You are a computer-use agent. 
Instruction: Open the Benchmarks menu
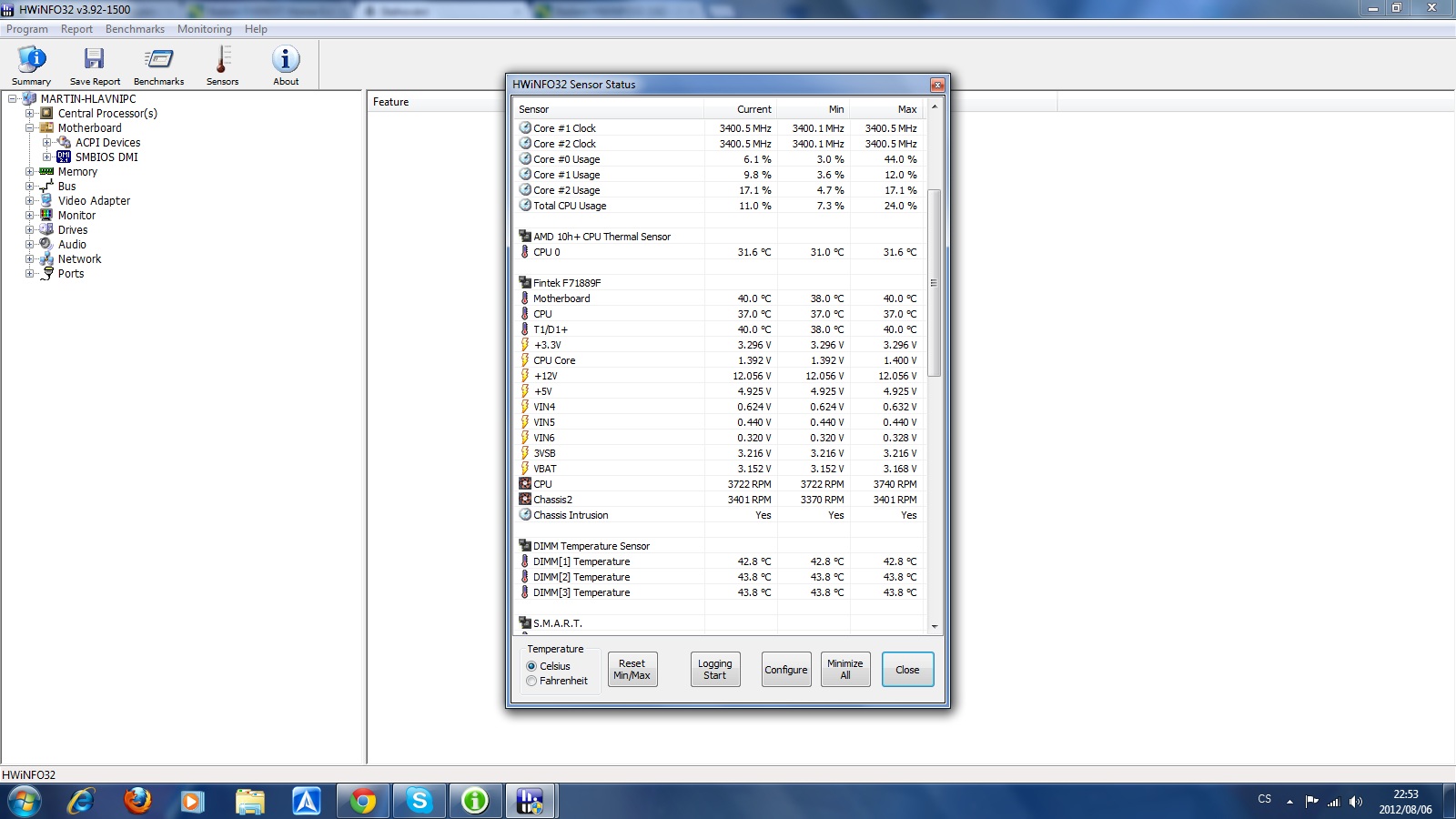point(135,29)
